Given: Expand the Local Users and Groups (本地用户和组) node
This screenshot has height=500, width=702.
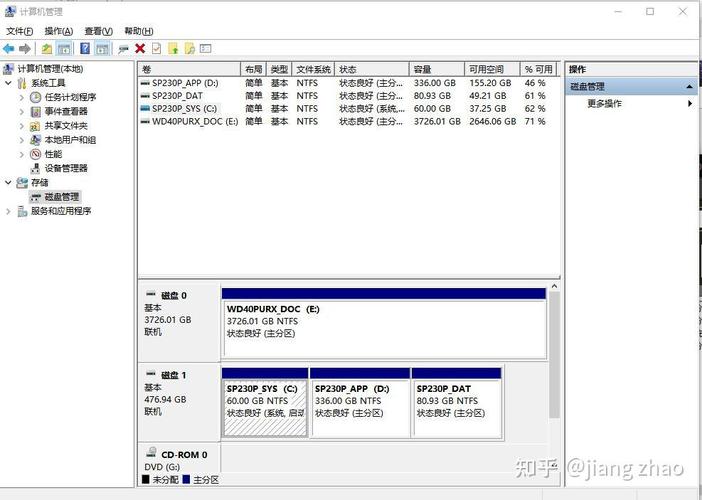Looking at the screenshot, I should pyautogui.click(x=22, y=140).
